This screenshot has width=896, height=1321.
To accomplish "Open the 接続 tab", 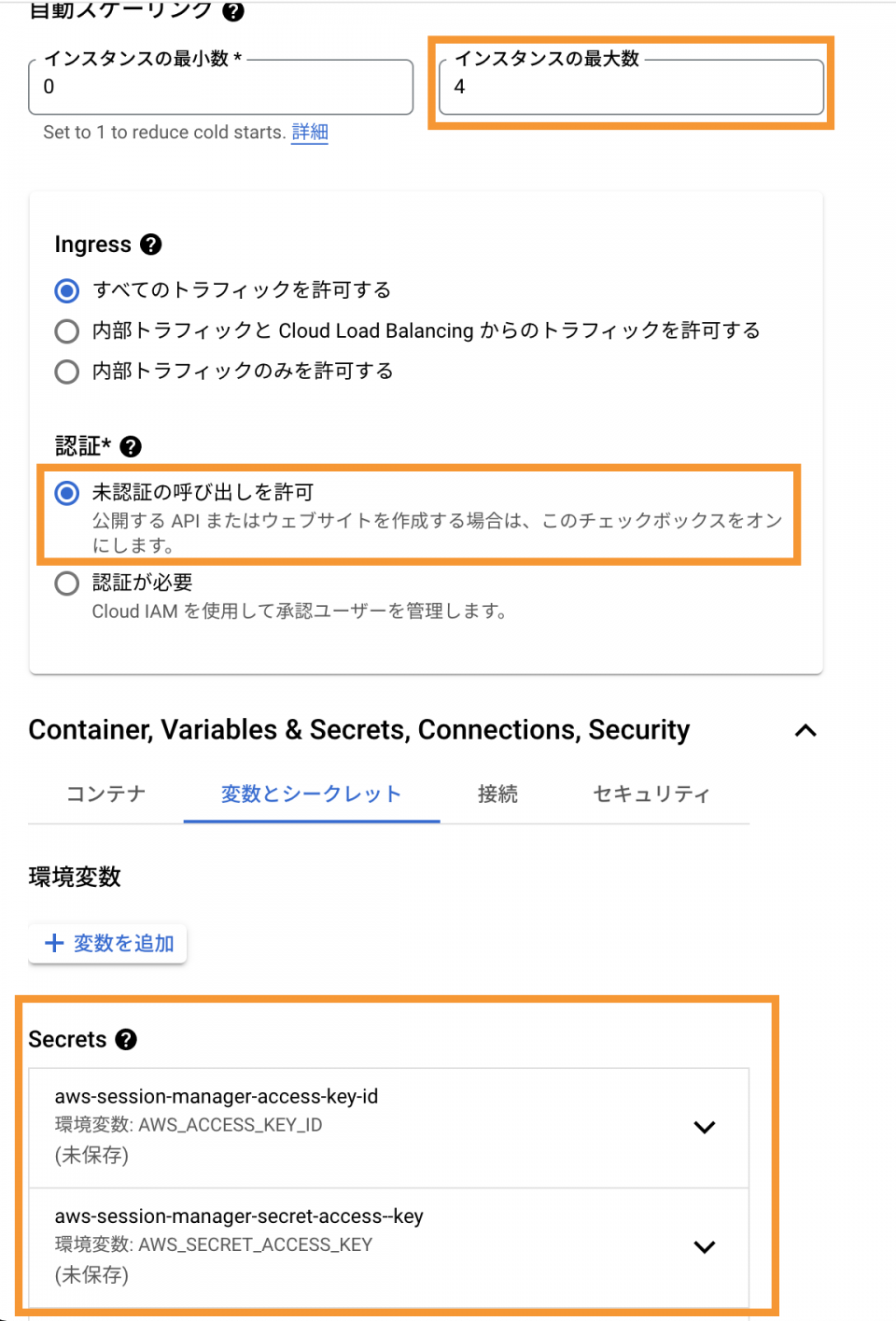I will (x=497, y=794).
